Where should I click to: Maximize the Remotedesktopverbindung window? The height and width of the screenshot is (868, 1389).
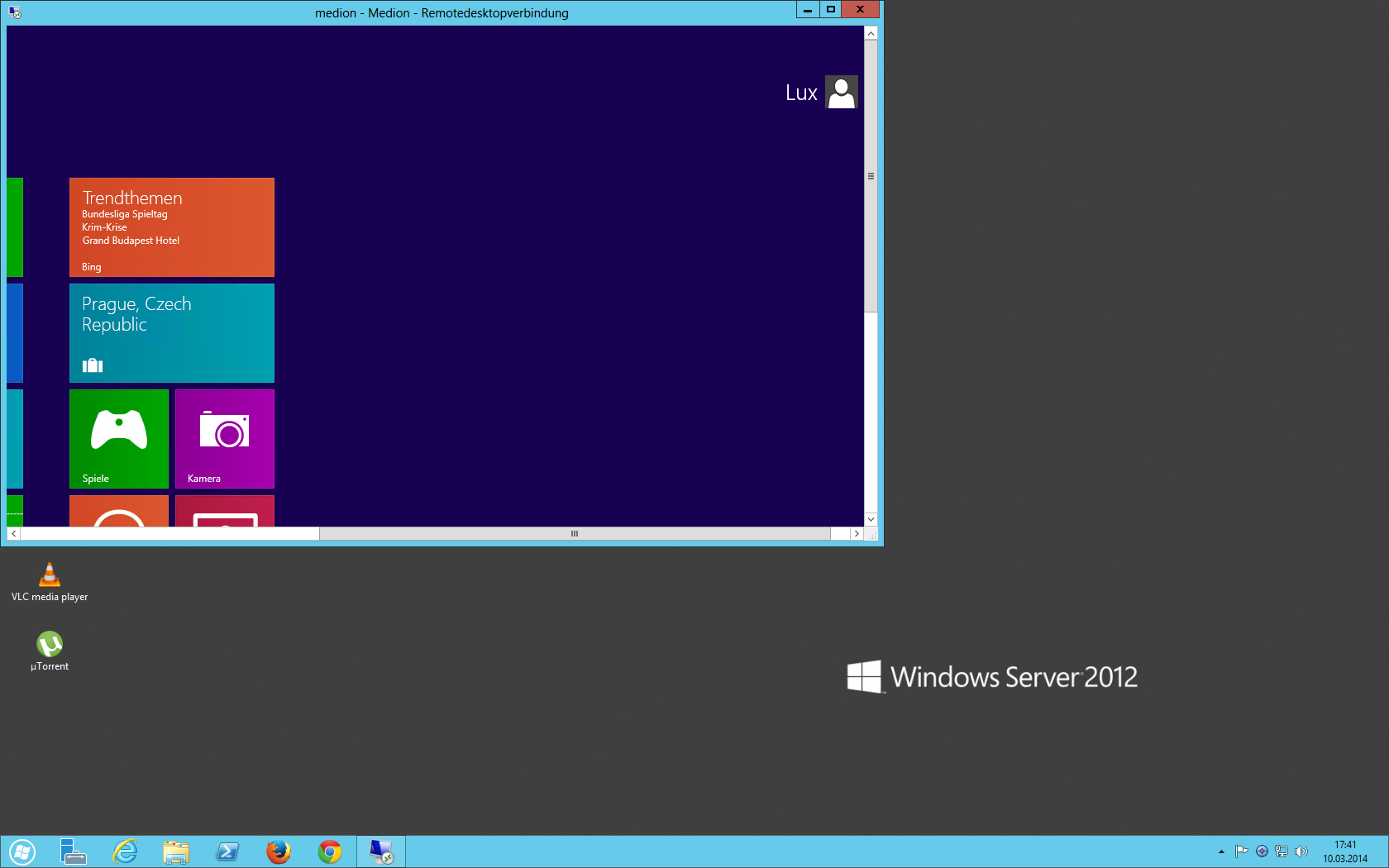pos(831,9)
